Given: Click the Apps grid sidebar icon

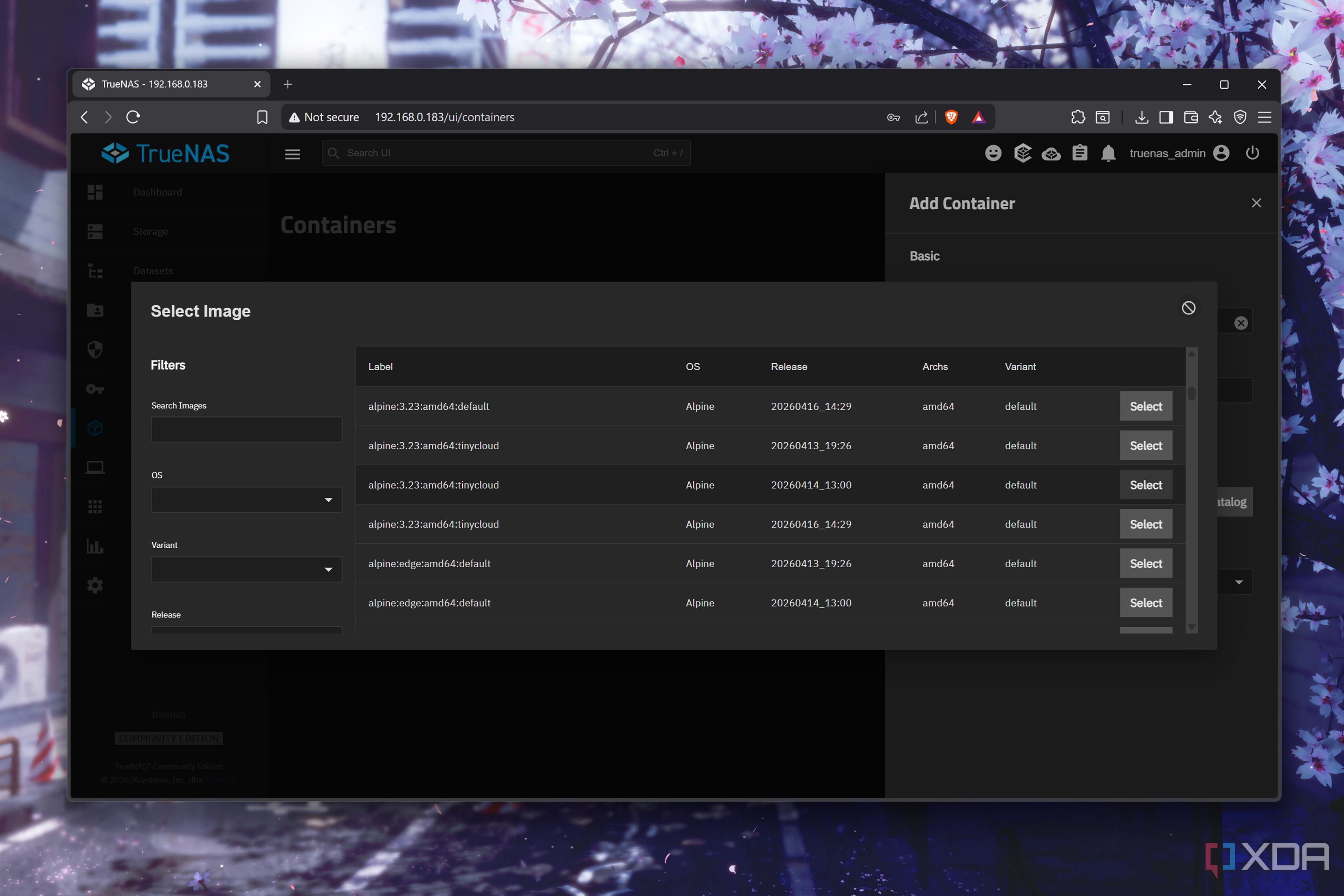Looking at the screenshot, I should (x=95, y=507).
